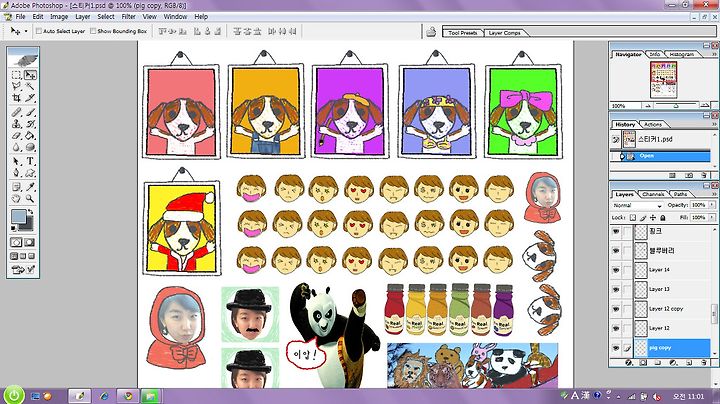Select the Pen tool
720x404 pixels.
click(x=17, y=173)
